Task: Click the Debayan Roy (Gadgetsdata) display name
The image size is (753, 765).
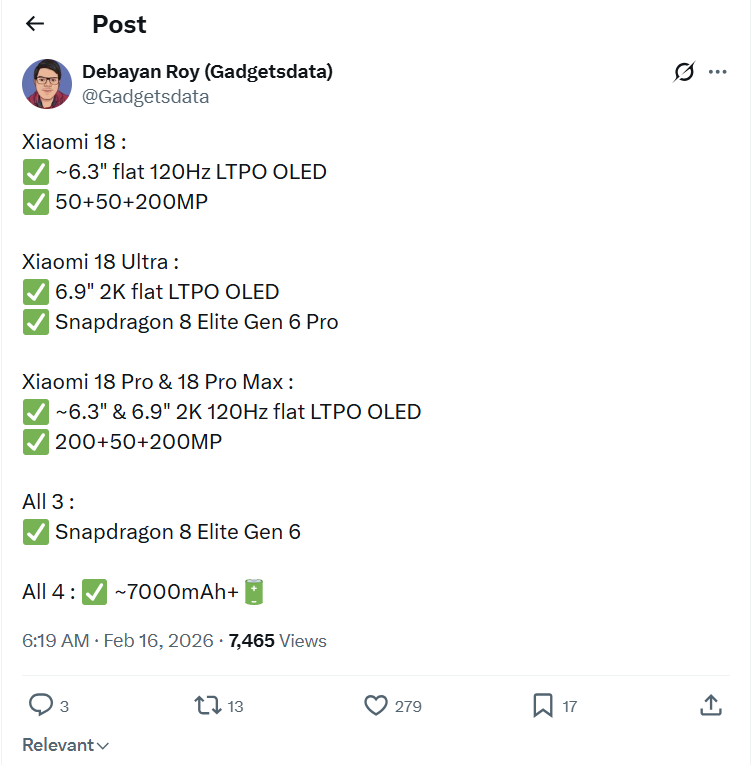Action: point(207,71)
